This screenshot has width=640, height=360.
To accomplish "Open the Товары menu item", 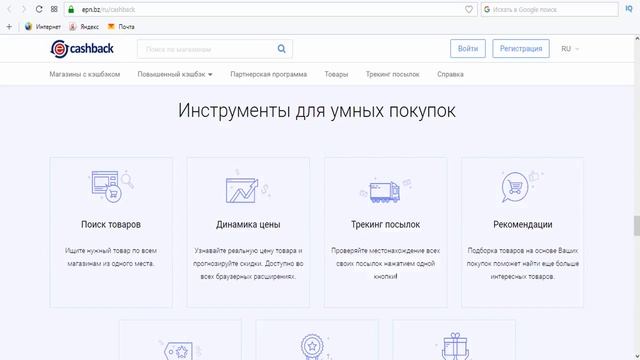I will [336, 74].
